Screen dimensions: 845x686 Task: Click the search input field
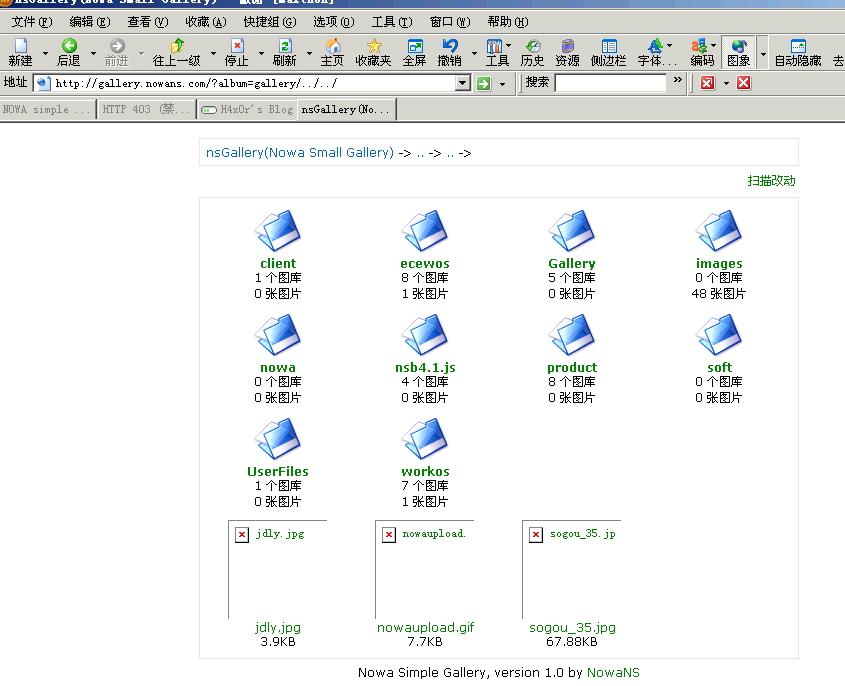tap(610, 83)
